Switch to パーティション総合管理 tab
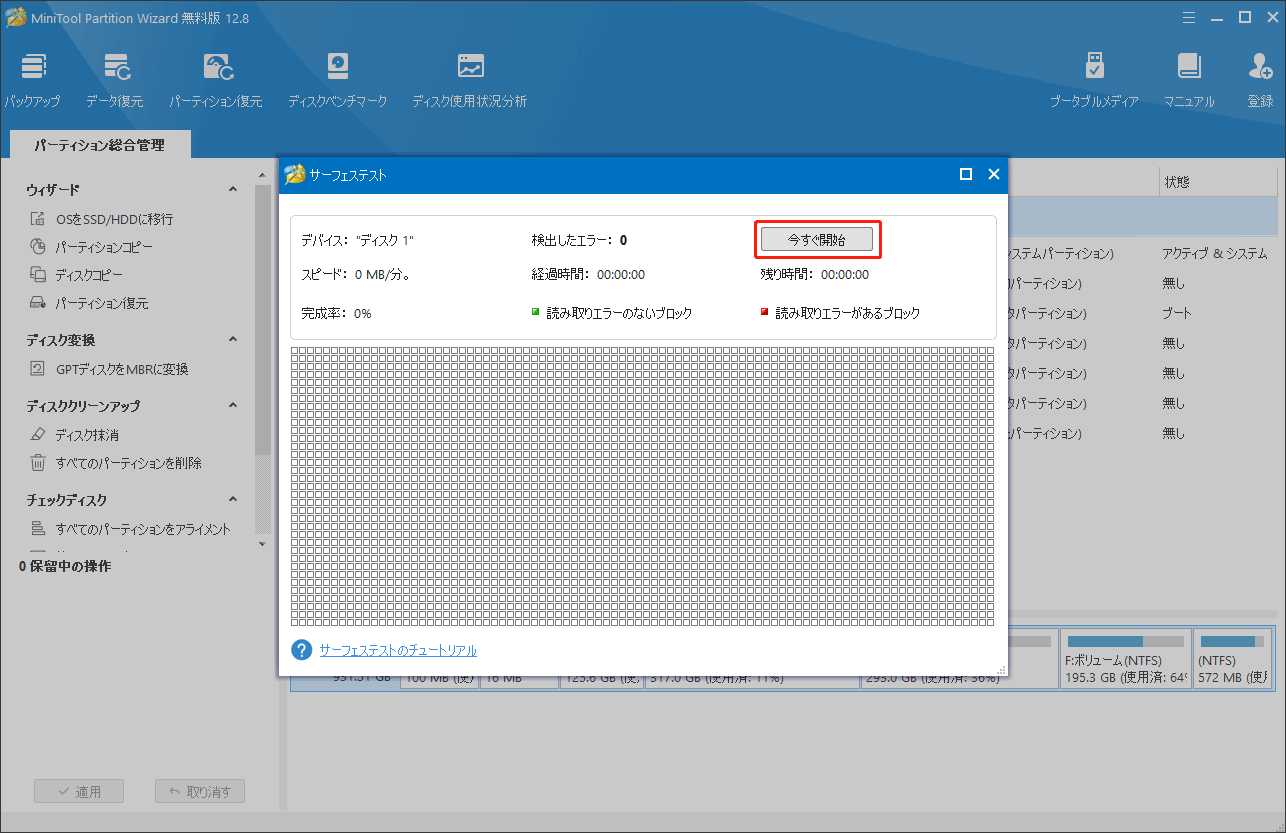The height and width of the screenshot is (833, 1286). (x=99, y=145)
